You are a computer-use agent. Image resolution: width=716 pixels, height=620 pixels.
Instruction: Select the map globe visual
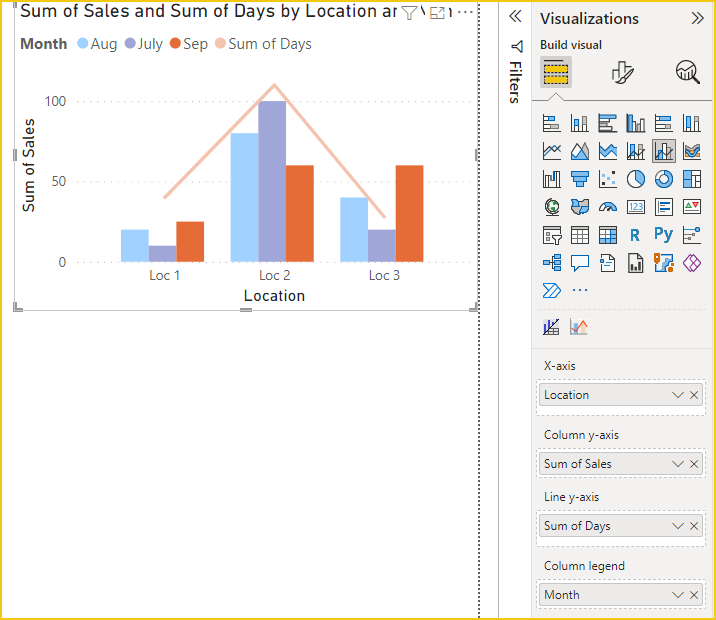pos(552,207)
